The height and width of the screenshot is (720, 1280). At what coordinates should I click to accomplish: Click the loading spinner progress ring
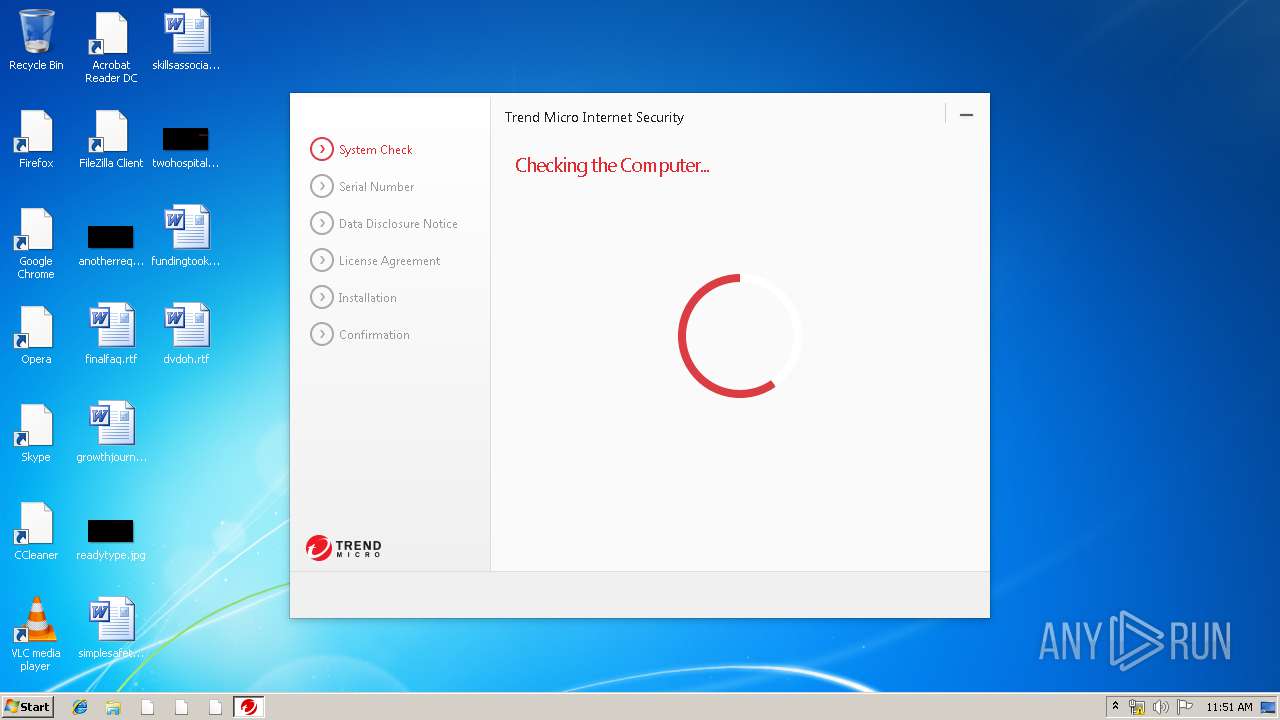(x=740, y=336)
